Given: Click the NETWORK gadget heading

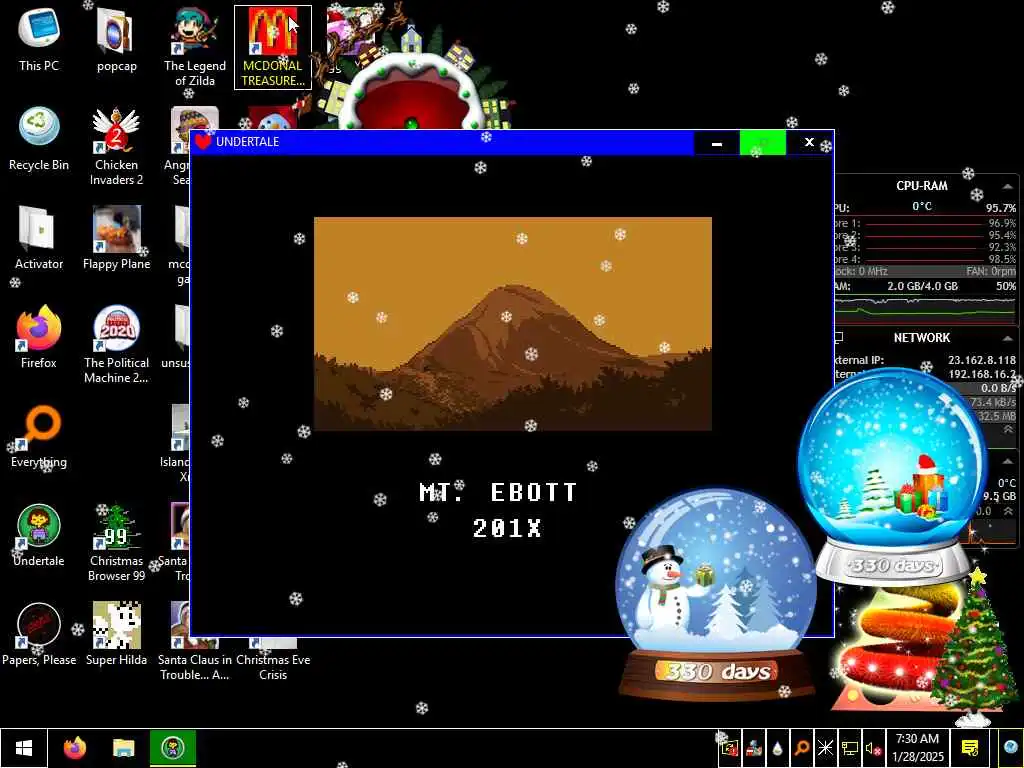Looking at the screenshot, I should point(921,338).
